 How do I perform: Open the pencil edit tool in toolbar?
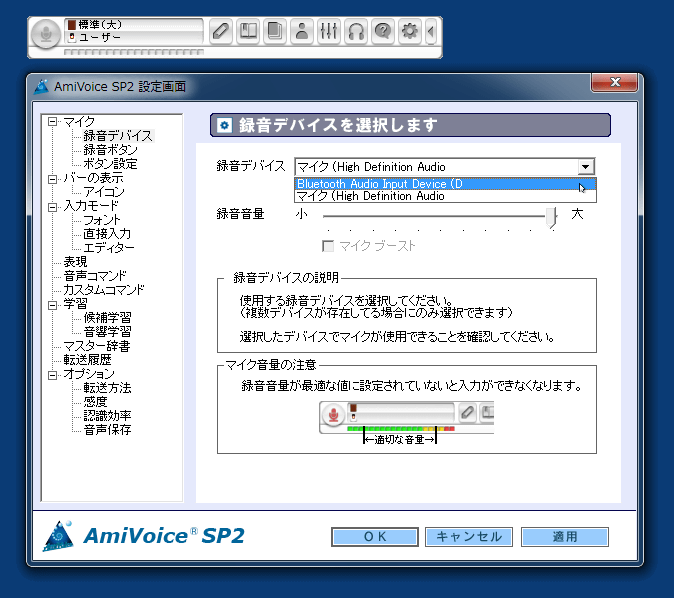(x=221, y=31)
